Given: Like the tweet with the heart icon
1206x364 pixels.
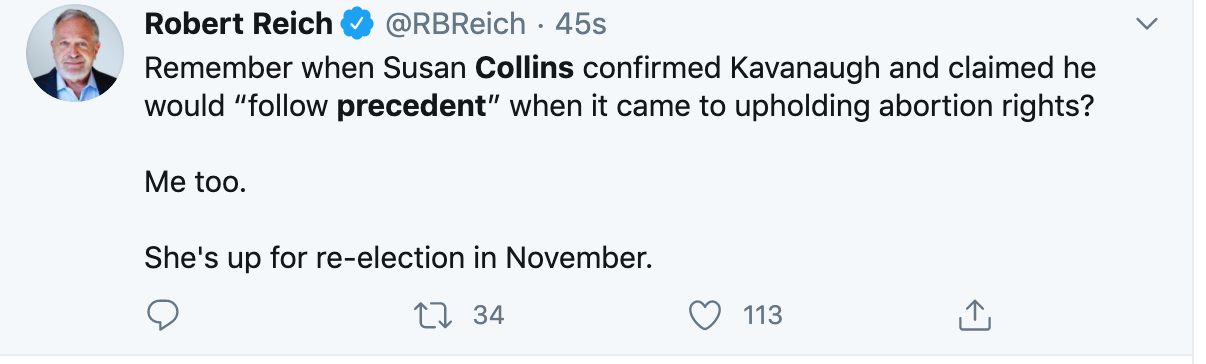Looking at the screenshot, I should pos(707,315).
